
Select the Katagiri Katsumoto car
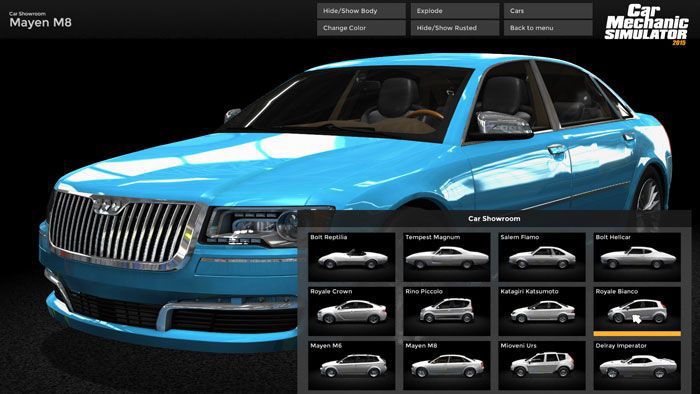pyautogui.click(x=542, y=311)
